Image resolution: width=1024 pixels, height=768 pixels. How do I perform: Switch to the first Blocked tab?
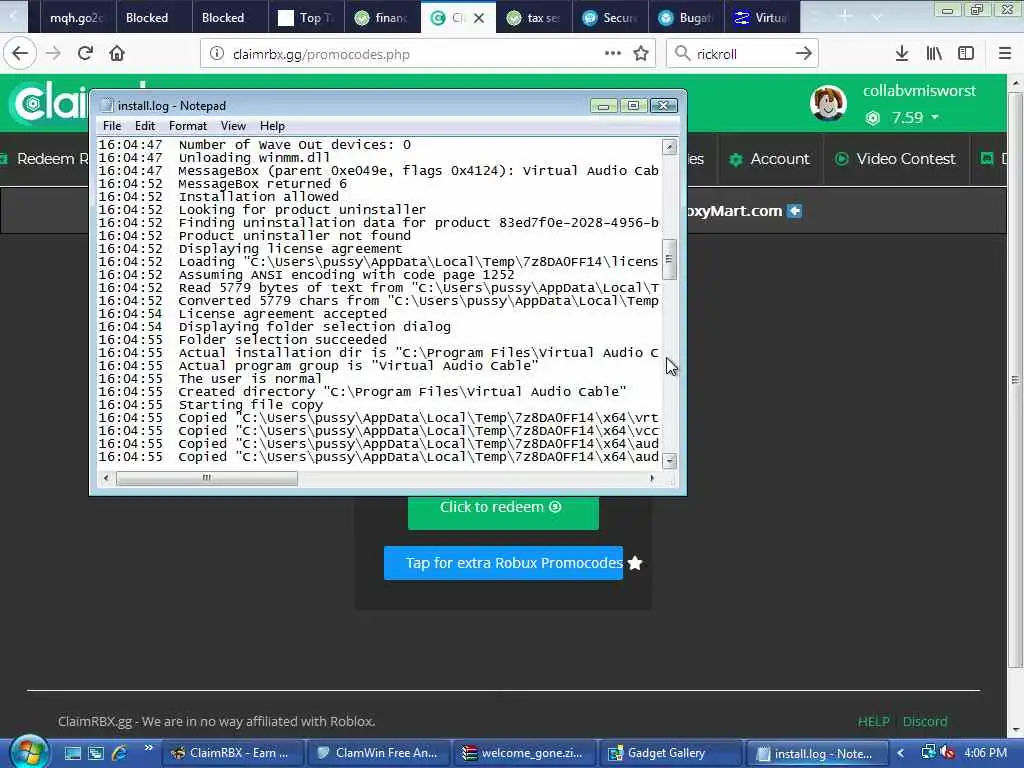[x=153, y=18]
